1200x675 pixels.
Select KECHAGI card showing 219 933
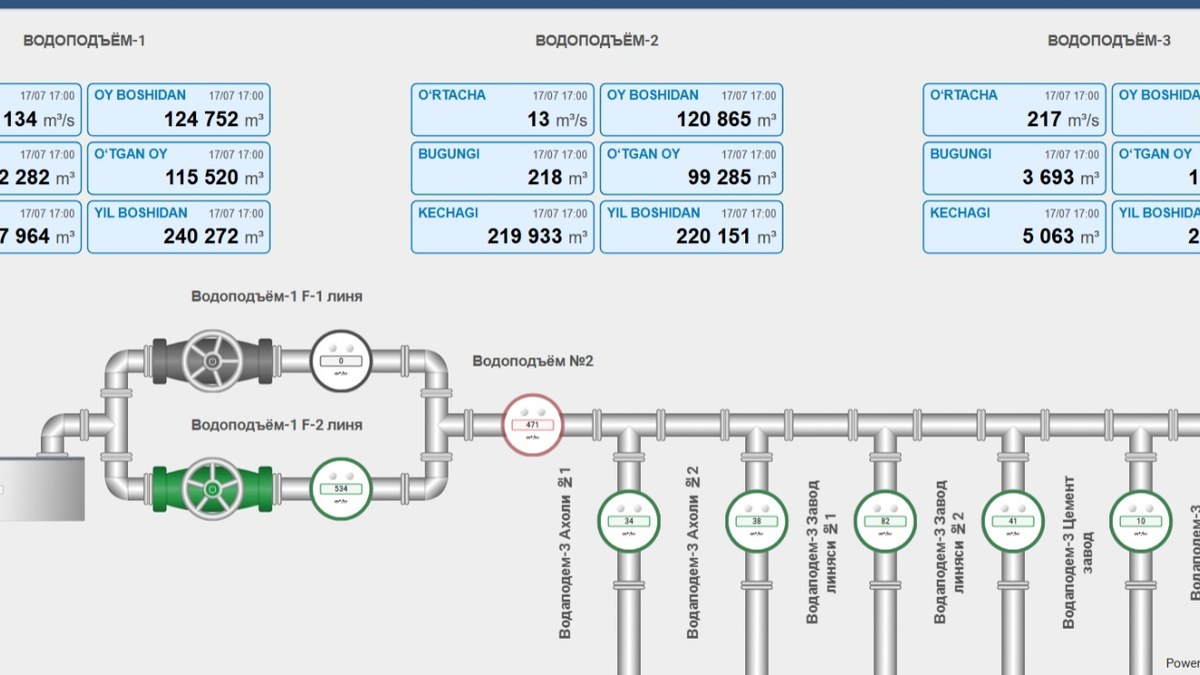pyautogui.click(x=503, y=227)
